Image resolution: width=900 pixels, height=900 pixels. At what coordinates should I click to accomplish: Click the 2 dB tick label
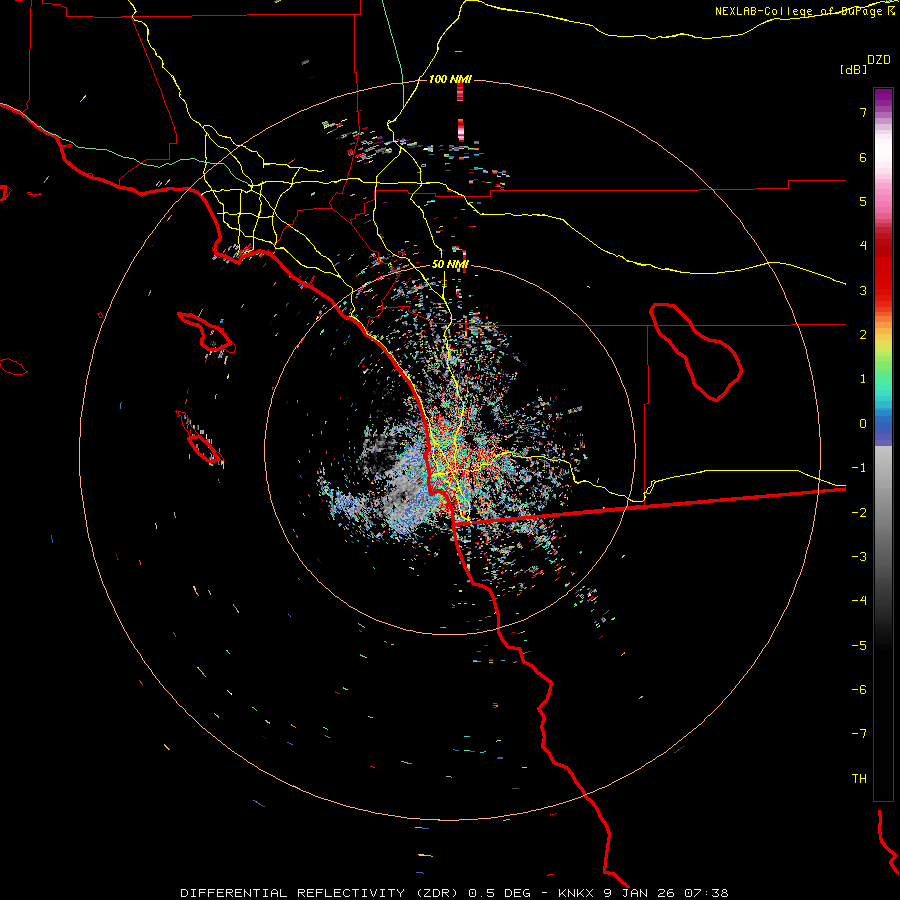click(x=863, y=335)
